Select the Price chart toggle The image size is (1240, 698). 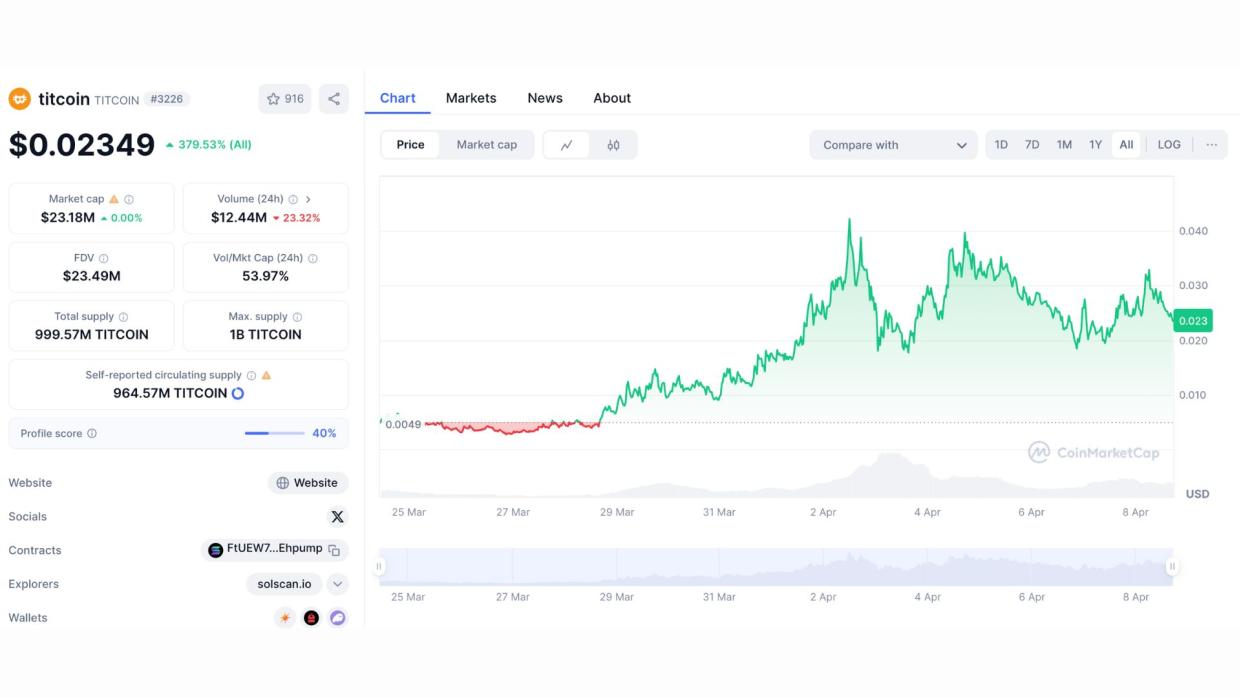pyautogui.click(x=411, y=145)
